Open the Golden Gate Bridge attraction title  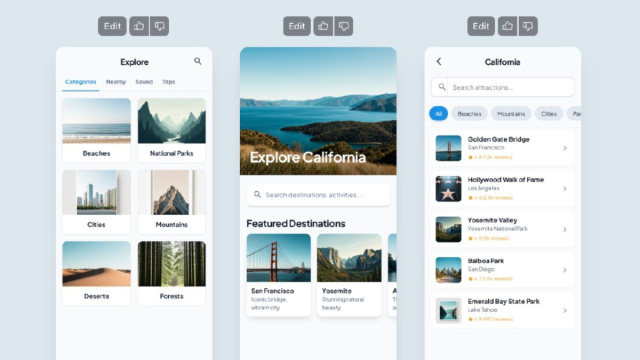[498, 139]
